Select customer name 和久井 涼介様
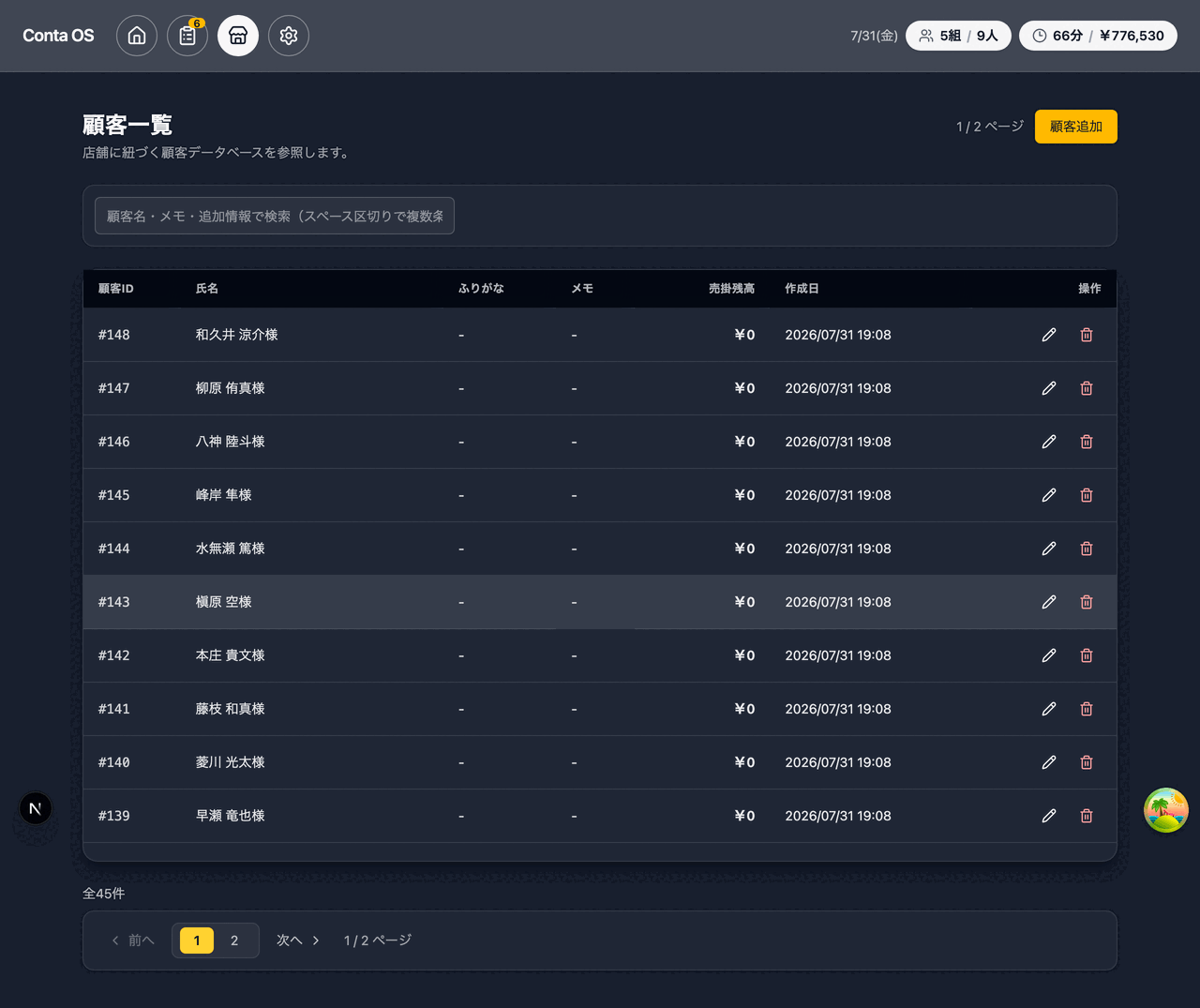This screenshot has width=1200, height=1008. point(237,335)
